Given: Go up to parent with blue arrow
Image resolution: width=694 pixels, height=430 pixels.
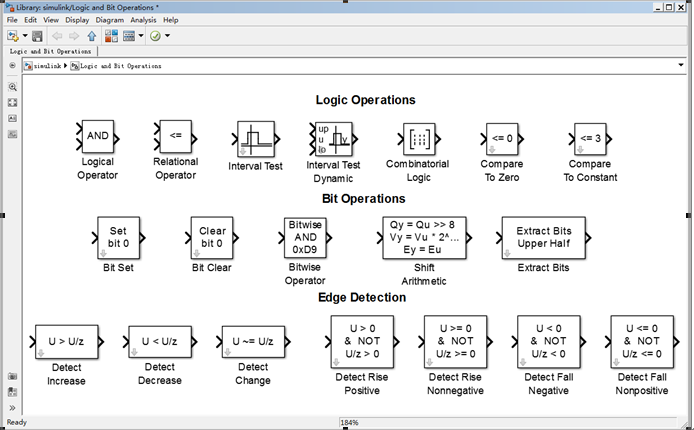Looking at the screenshot, I should coord(92,36).
